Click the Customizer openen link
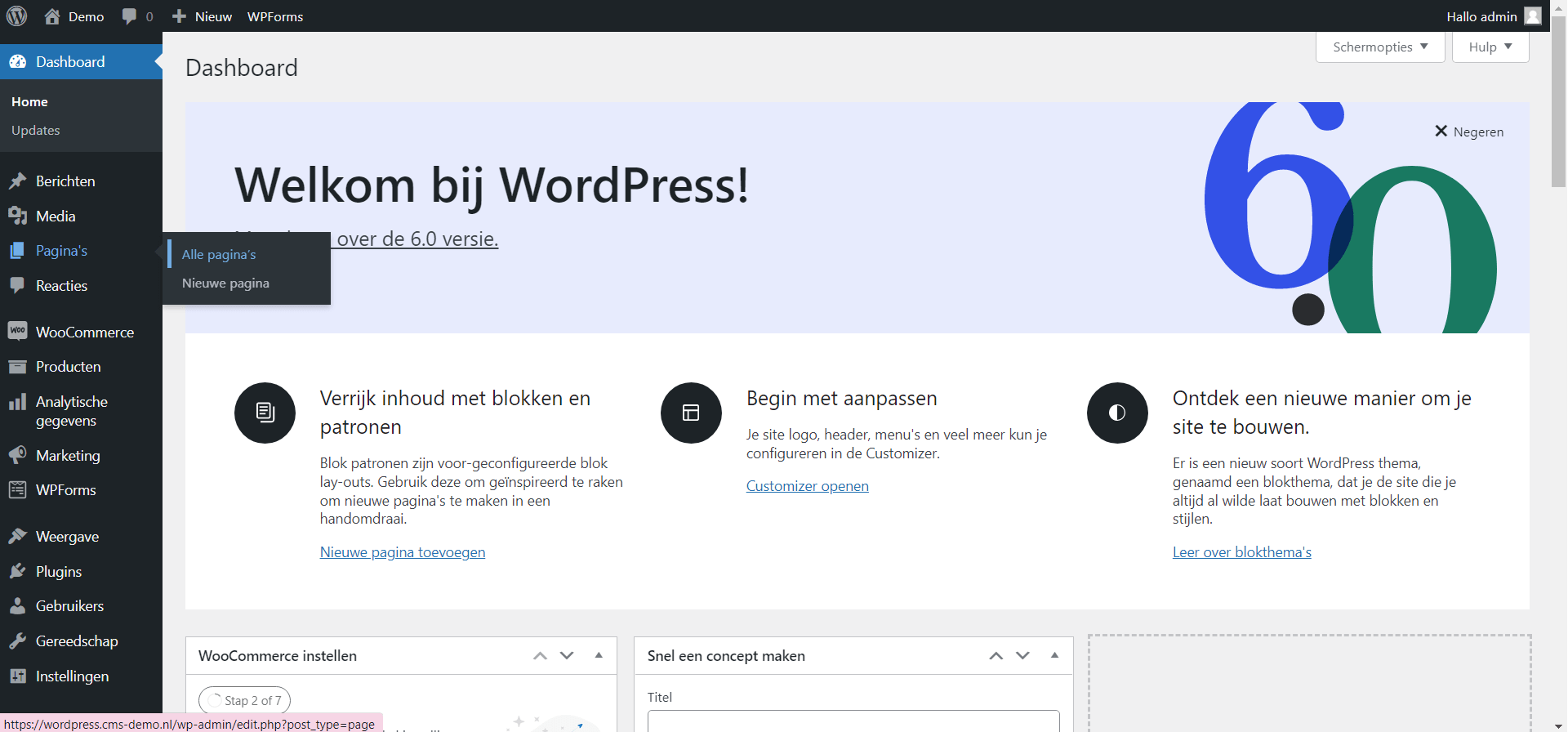The image size is (1568, 732). coord(808,486)
